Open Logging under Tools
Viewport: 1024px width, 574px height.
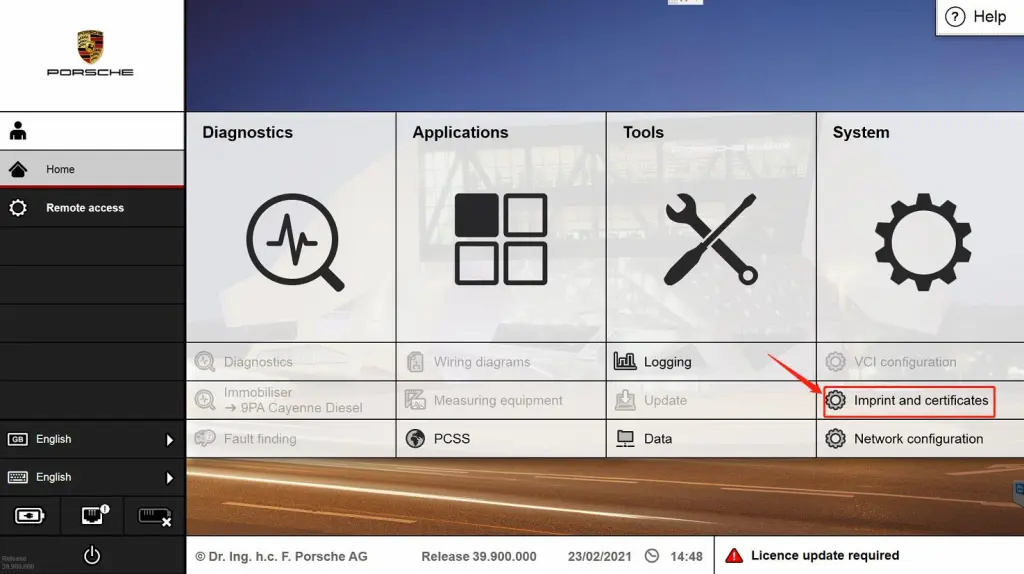tap(667, 362)
